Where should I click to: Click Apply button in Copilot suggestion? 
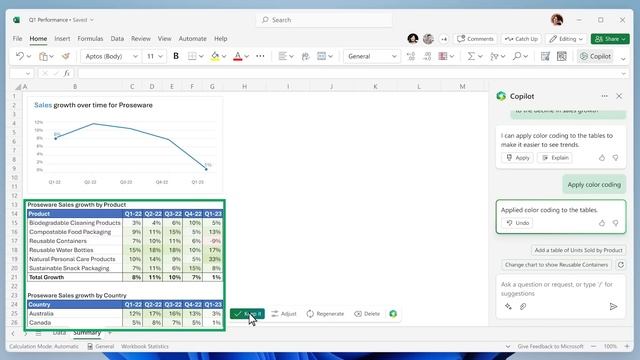[517, 158]
